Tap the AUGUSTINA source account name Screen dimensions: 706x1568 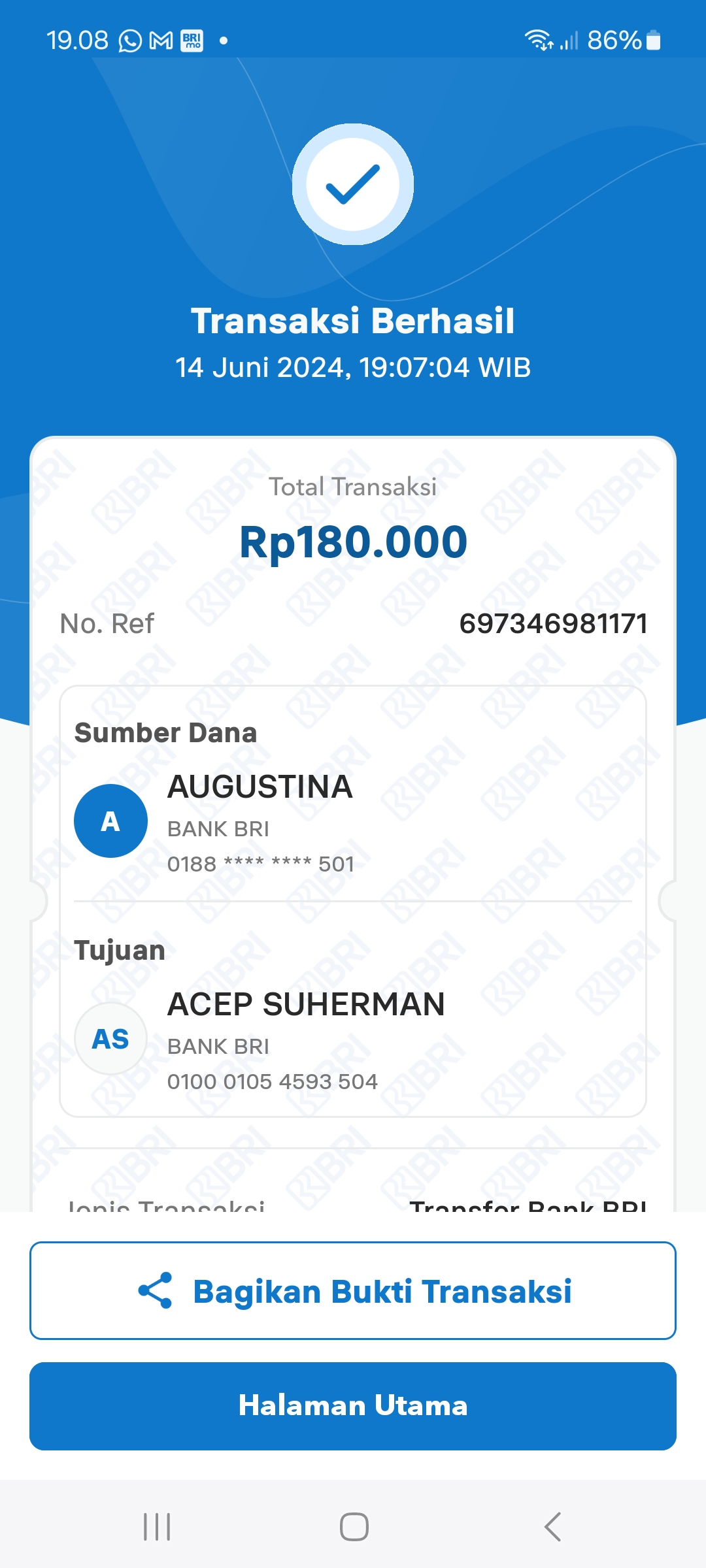pyautogui.click(x=260, y=787)
